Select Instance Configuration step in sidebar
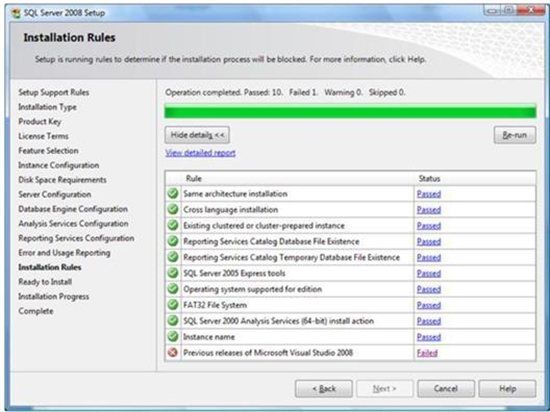Viewport: 550px width, 412px height. tap(59, 165)
